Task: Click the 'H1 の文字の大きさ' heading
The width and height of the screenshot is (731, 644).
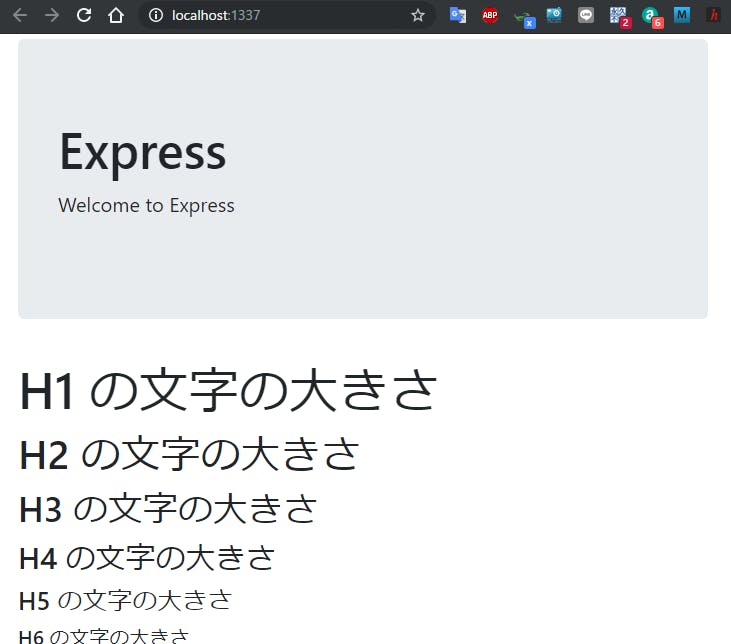Action: point(228,390)
